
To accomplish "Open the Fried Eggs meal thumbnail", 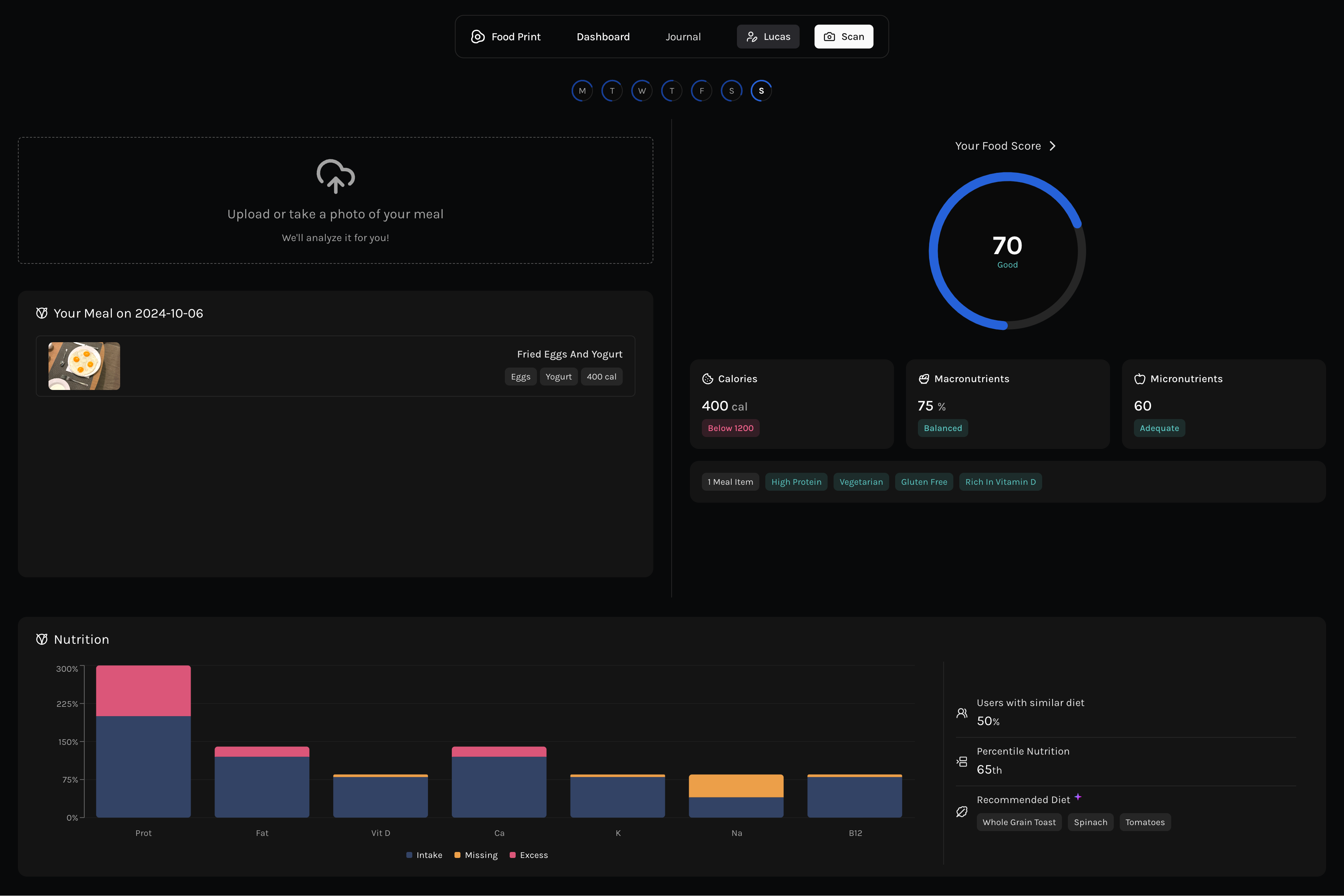I will [84, 366].
